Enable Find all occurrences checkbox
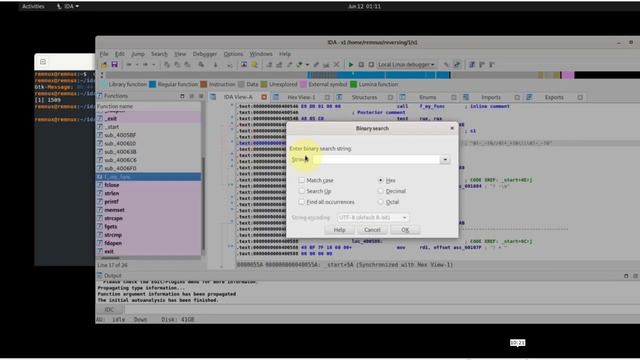 coord(301,202)
